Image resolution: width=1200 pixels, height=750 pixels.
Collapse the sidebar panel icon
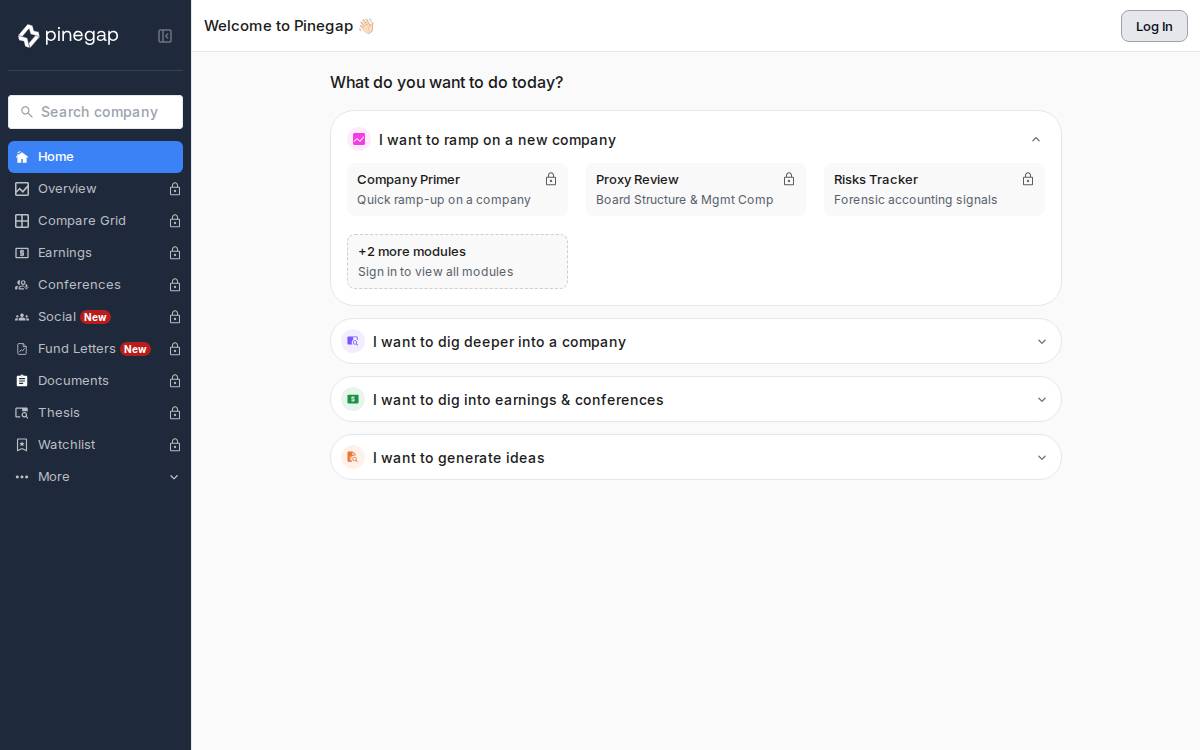tap(165, 36)
